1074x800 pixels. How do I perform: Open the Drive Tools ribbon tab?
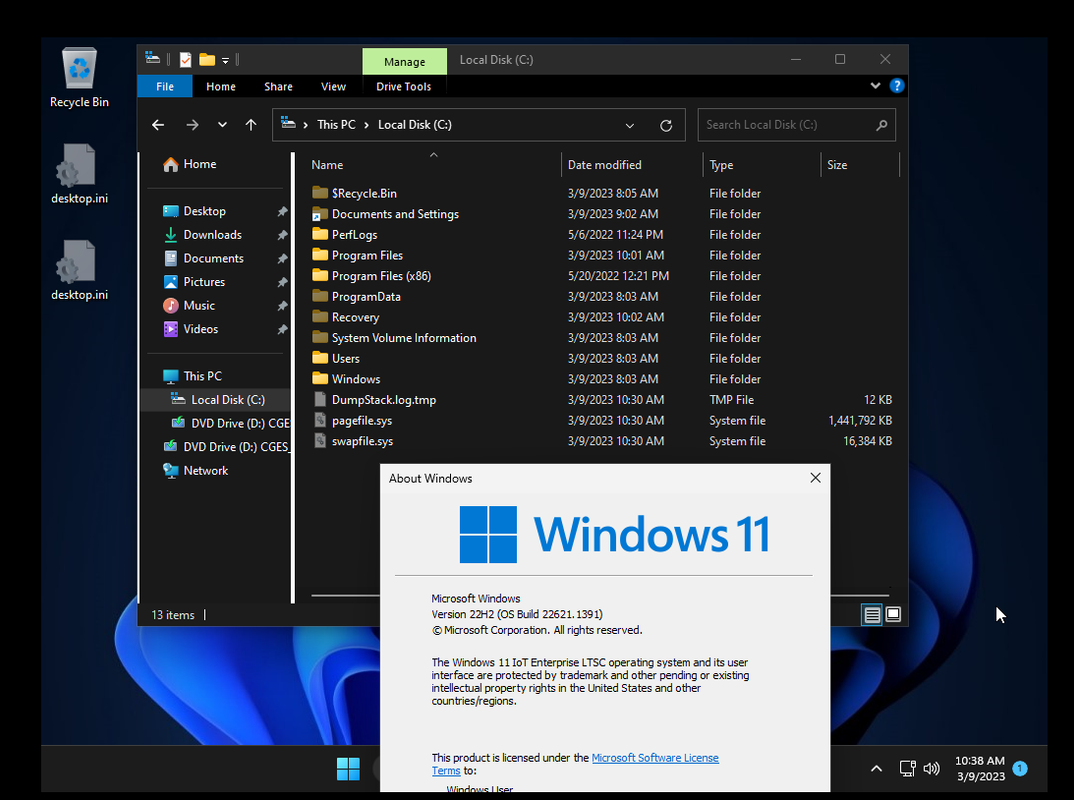tap(403, 86)
